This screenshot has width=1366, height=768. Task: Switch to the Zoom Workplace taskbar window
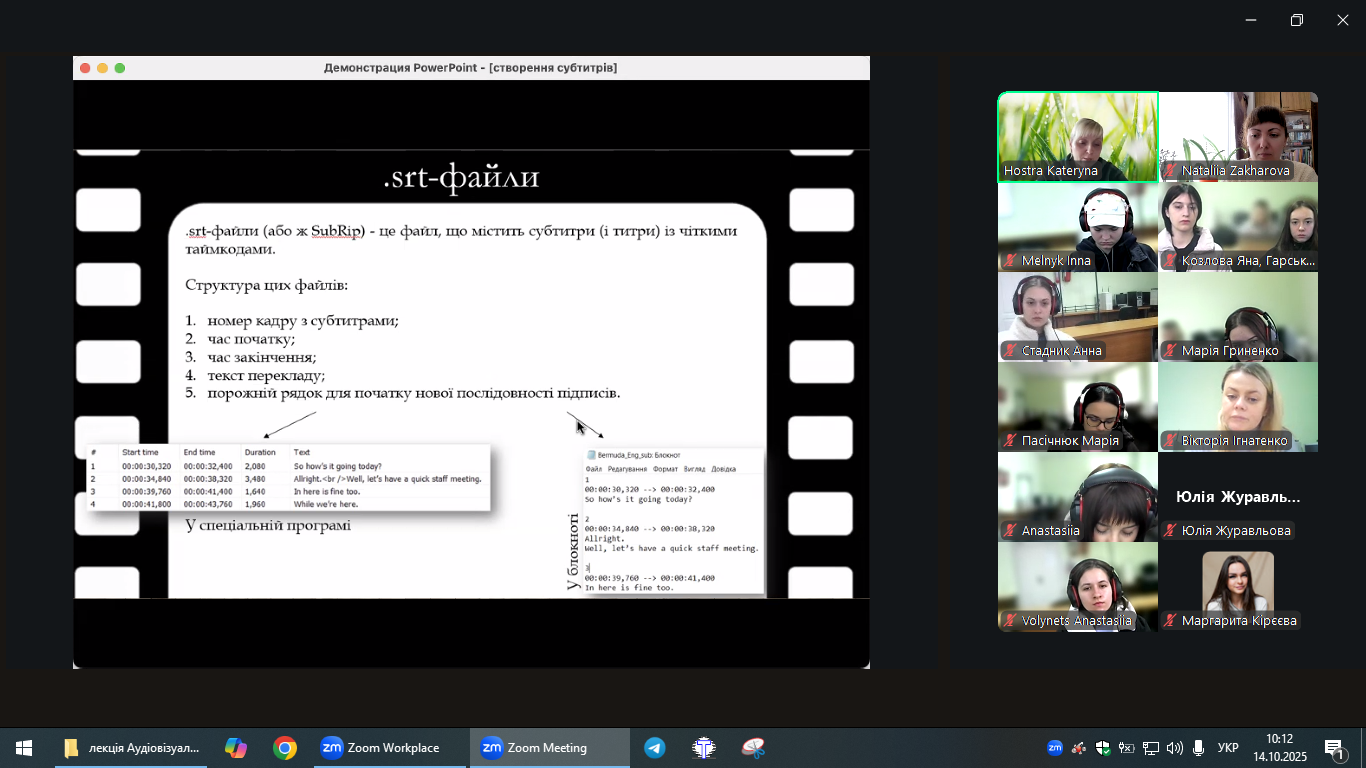pyautogui.click(x=381, y=748)
